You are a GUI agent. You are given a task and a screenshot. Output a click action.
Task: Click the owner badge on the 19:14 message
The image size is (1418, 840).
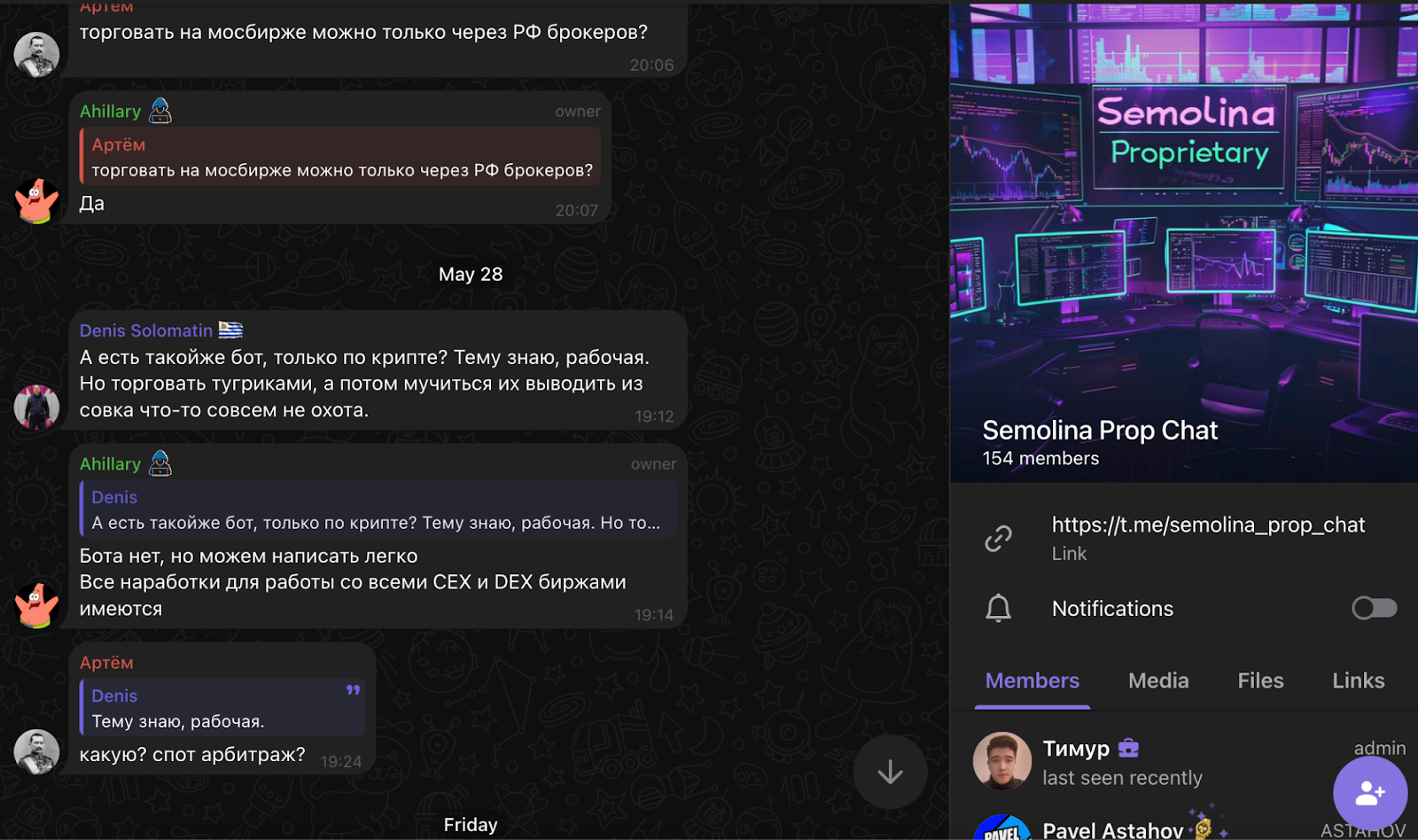[x=653, y=464]
